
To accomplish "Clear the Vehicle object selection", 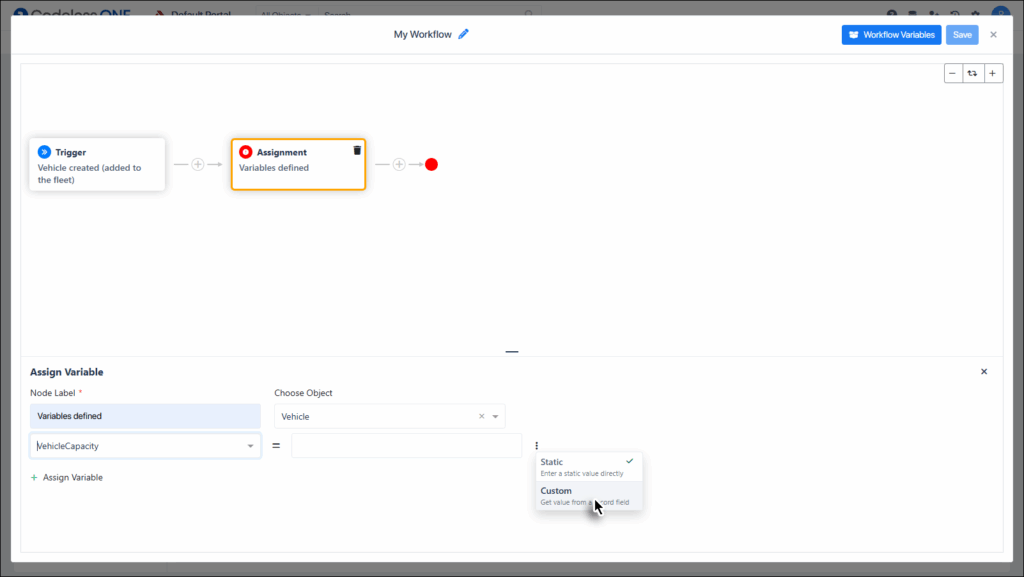I will click(x=481, y=416).
